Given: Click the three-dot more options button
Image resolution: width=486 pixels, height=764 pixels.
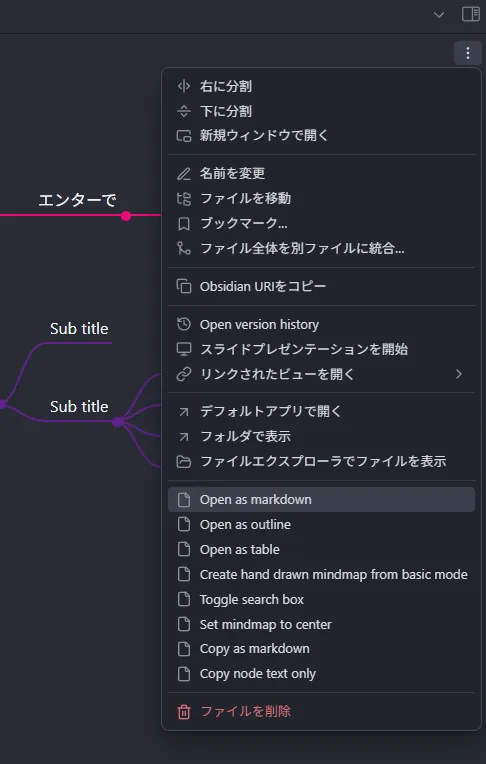Looking at the screenshot, I should 467,53.
